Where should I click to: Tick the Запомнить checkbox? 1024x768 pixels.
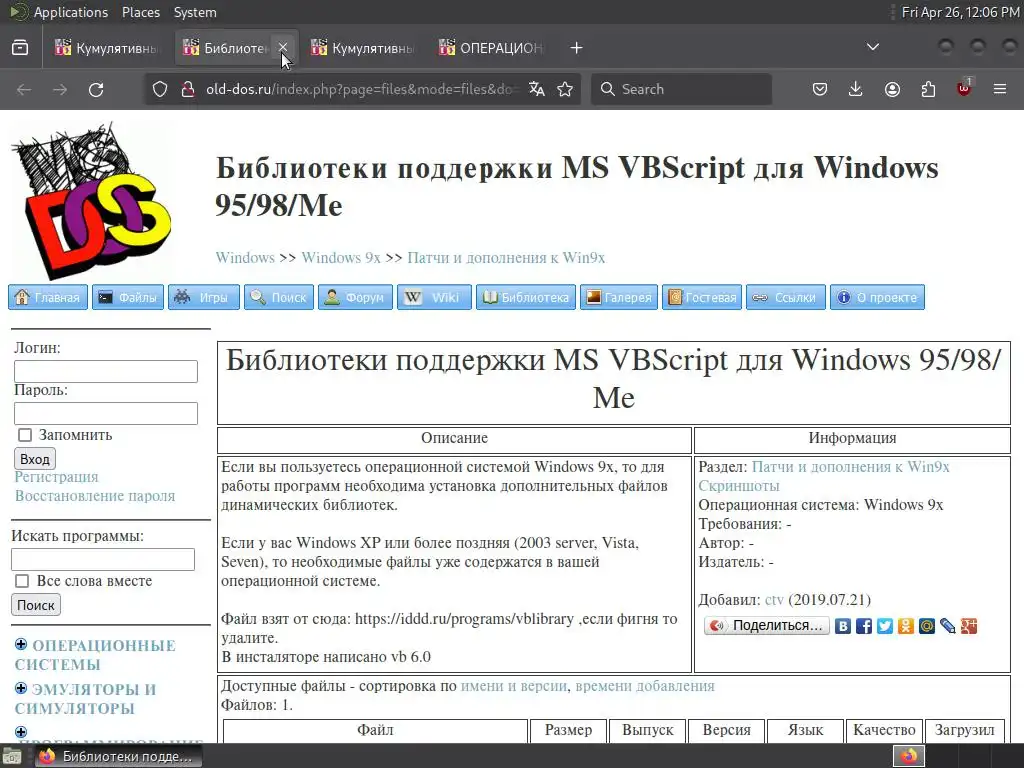[25, 435]
